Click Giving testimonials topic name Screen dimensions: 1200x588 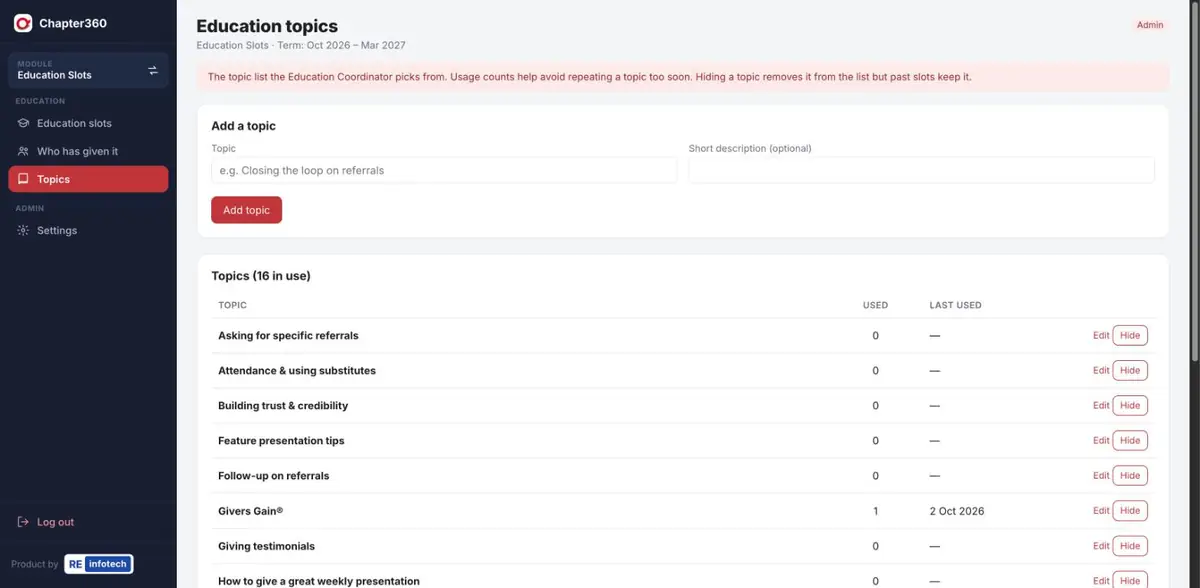coord(266,546)
